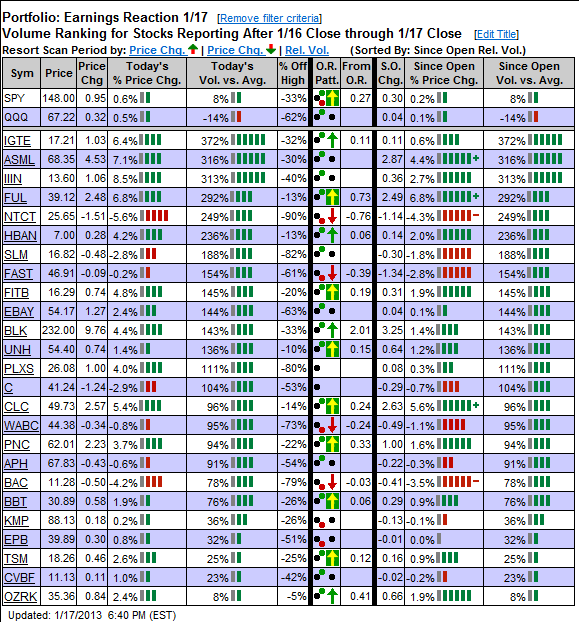Screen dimensions: 579x622
Task: Open the TSM symbol link
Action: point(16,559)
